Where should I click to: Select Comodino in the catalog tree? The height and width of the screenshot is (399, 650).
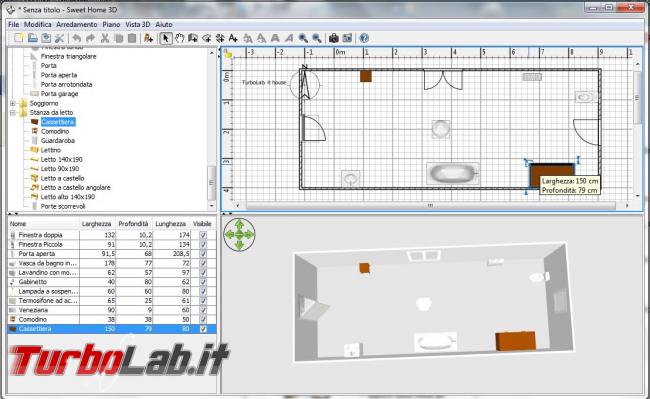click(55, 131)
